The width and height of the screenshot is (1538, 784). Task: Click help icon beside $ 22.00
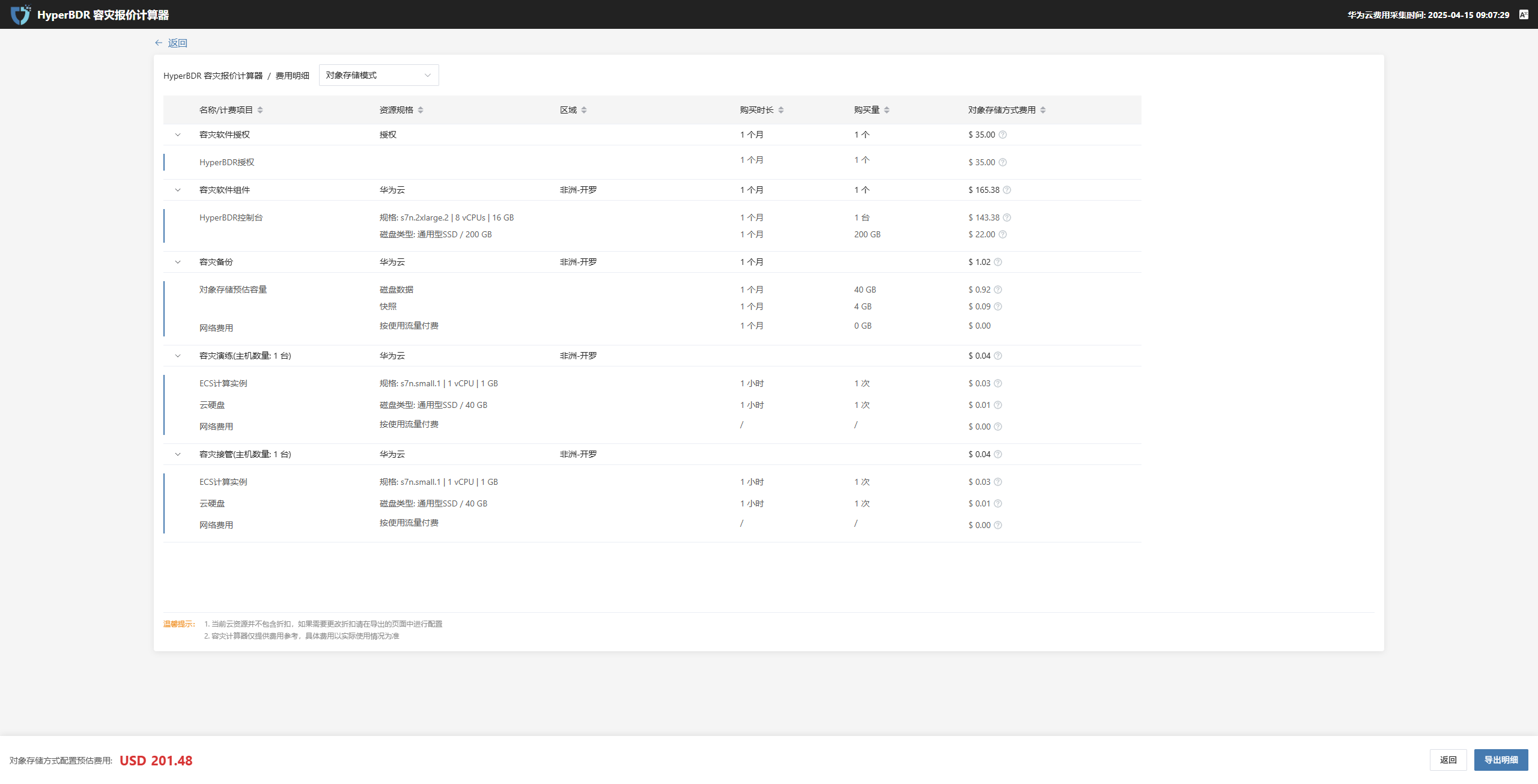[1003, 234]
